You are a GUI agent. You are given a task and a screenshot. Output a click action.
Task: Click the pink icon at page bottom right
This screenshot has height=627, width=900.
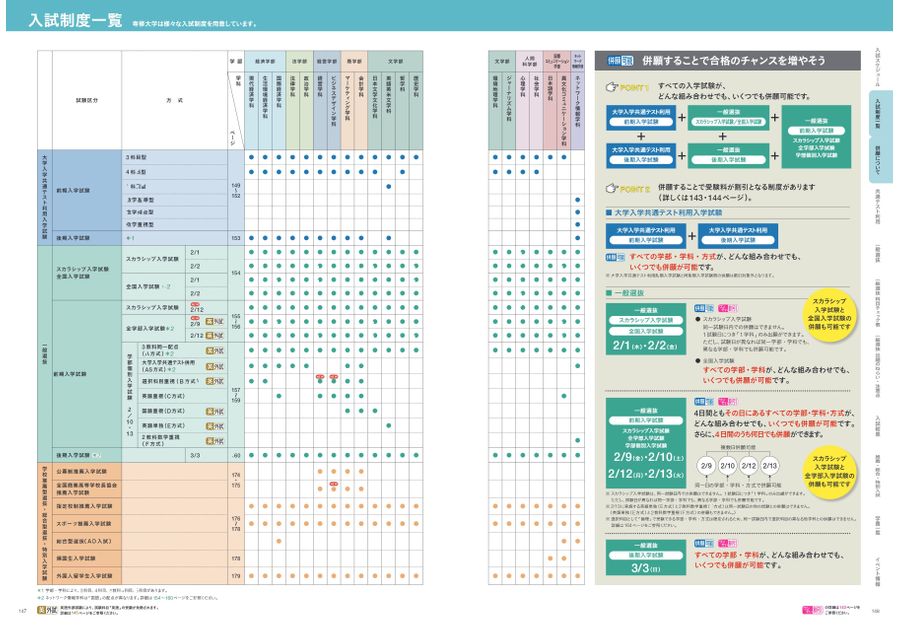813,609
